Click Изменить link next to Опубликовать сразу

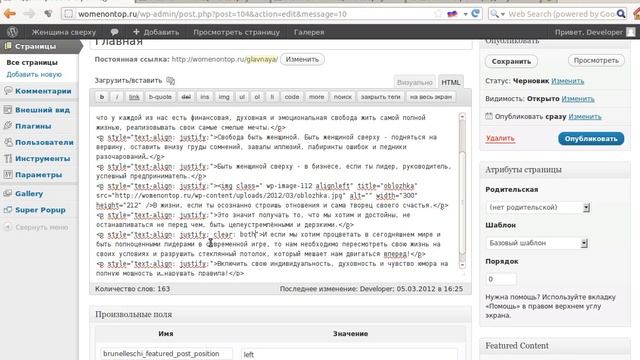pos(585,116)
